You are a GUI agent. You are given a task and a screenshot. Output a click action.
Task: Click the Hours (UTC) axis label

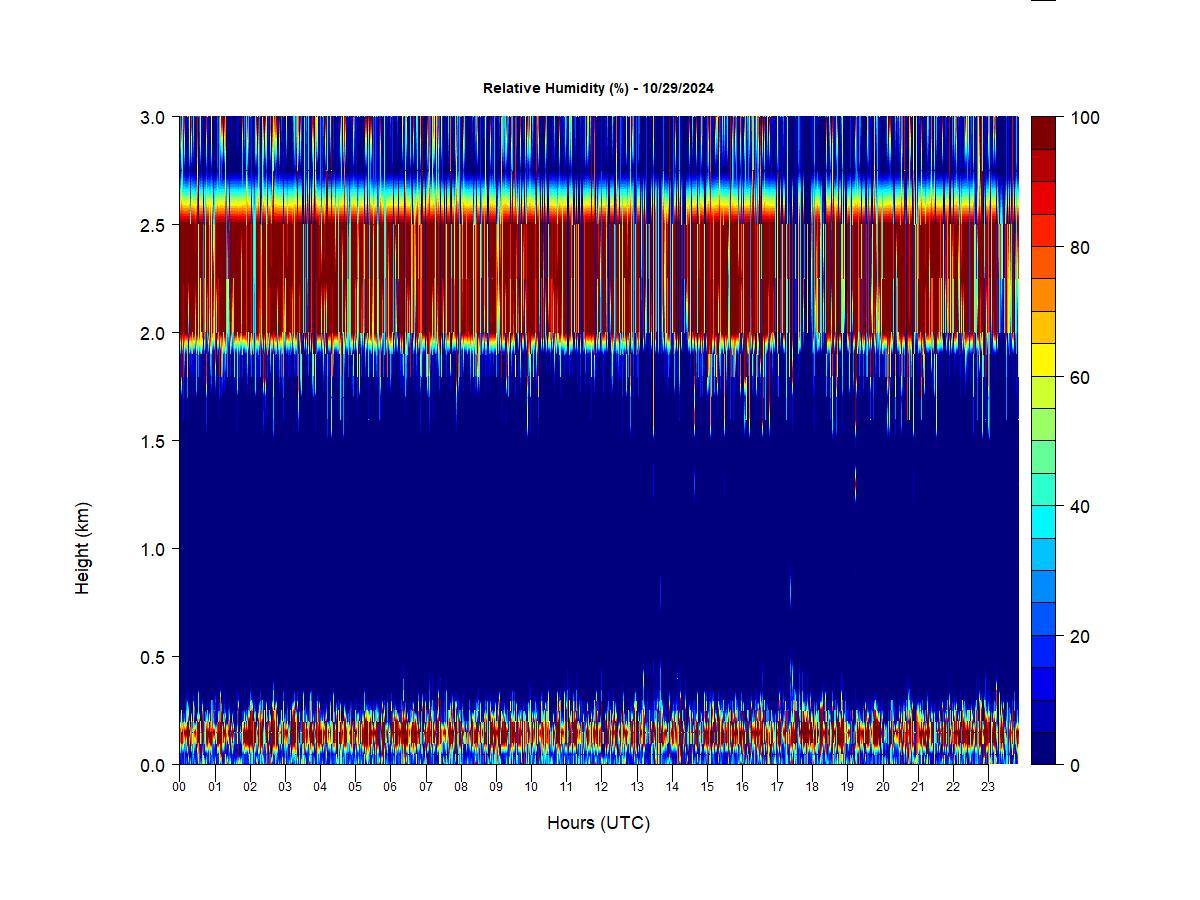pos(598,823)
